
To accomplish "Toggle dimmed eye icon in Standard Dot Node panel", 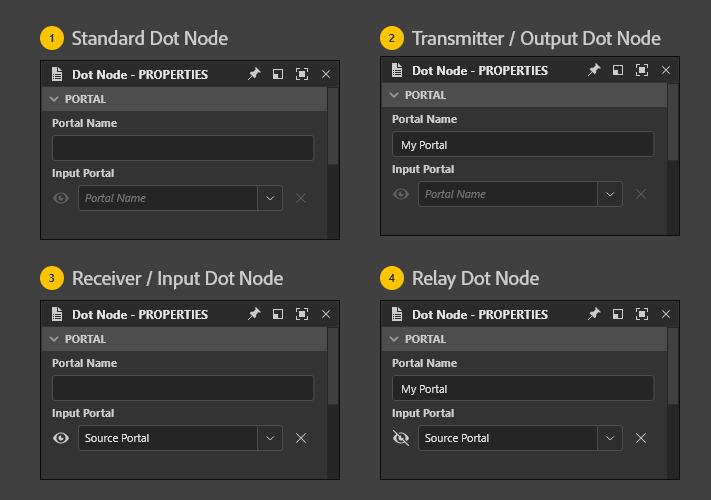I will [x=61, y=198].
